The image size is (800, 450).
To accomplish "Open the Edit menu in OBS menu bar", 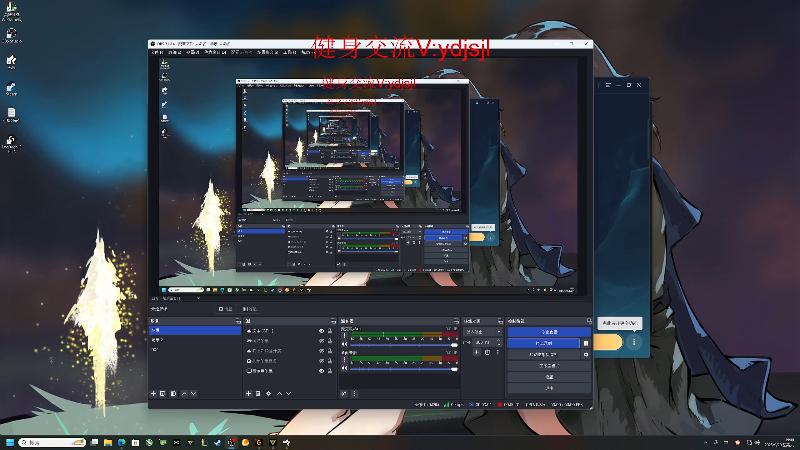I will pos(175,52).
